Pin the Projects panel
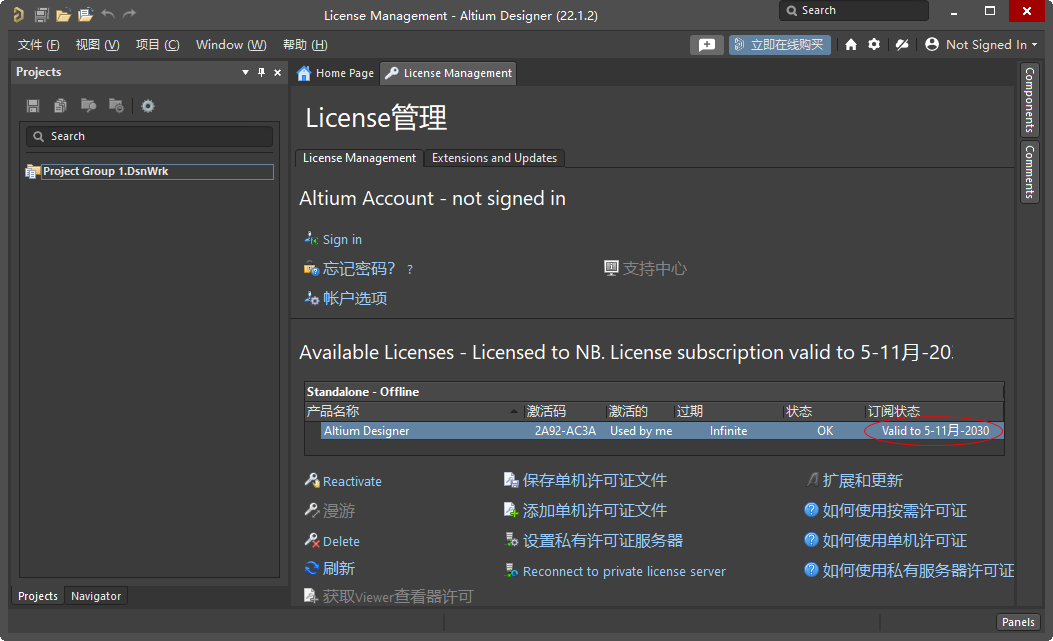 click(261, 72)
